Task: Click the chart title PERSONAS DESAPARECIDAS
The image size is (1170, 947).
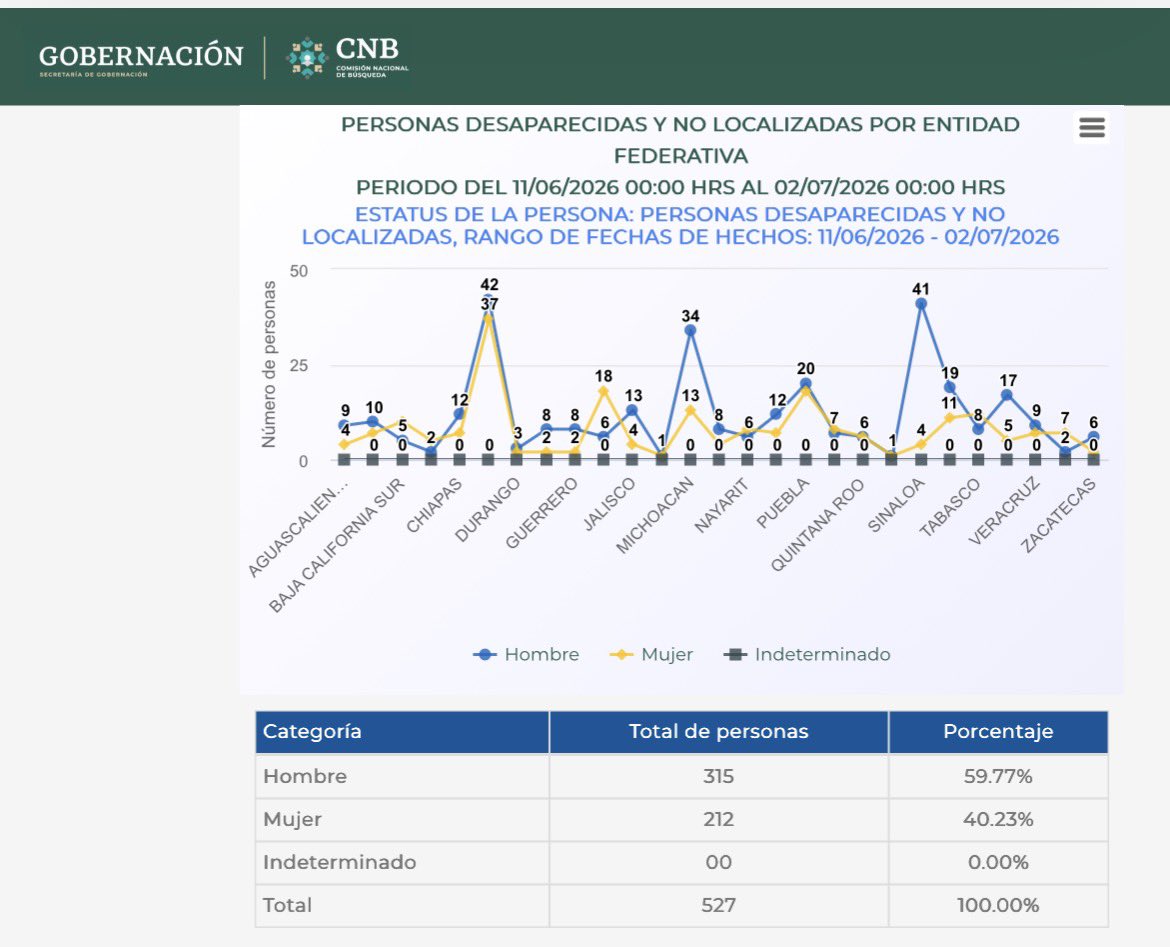Action: (681, 140)
